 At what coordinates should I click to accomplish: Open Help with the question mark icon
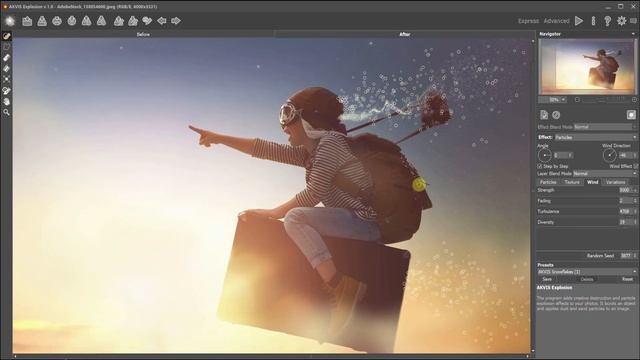(607, 21)
